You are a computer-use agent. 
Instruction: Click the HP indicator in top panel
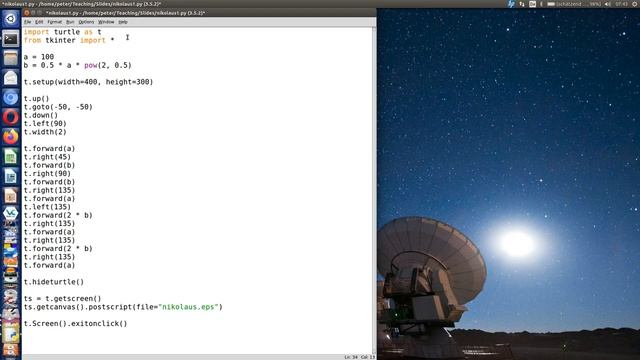coord(511,4)
